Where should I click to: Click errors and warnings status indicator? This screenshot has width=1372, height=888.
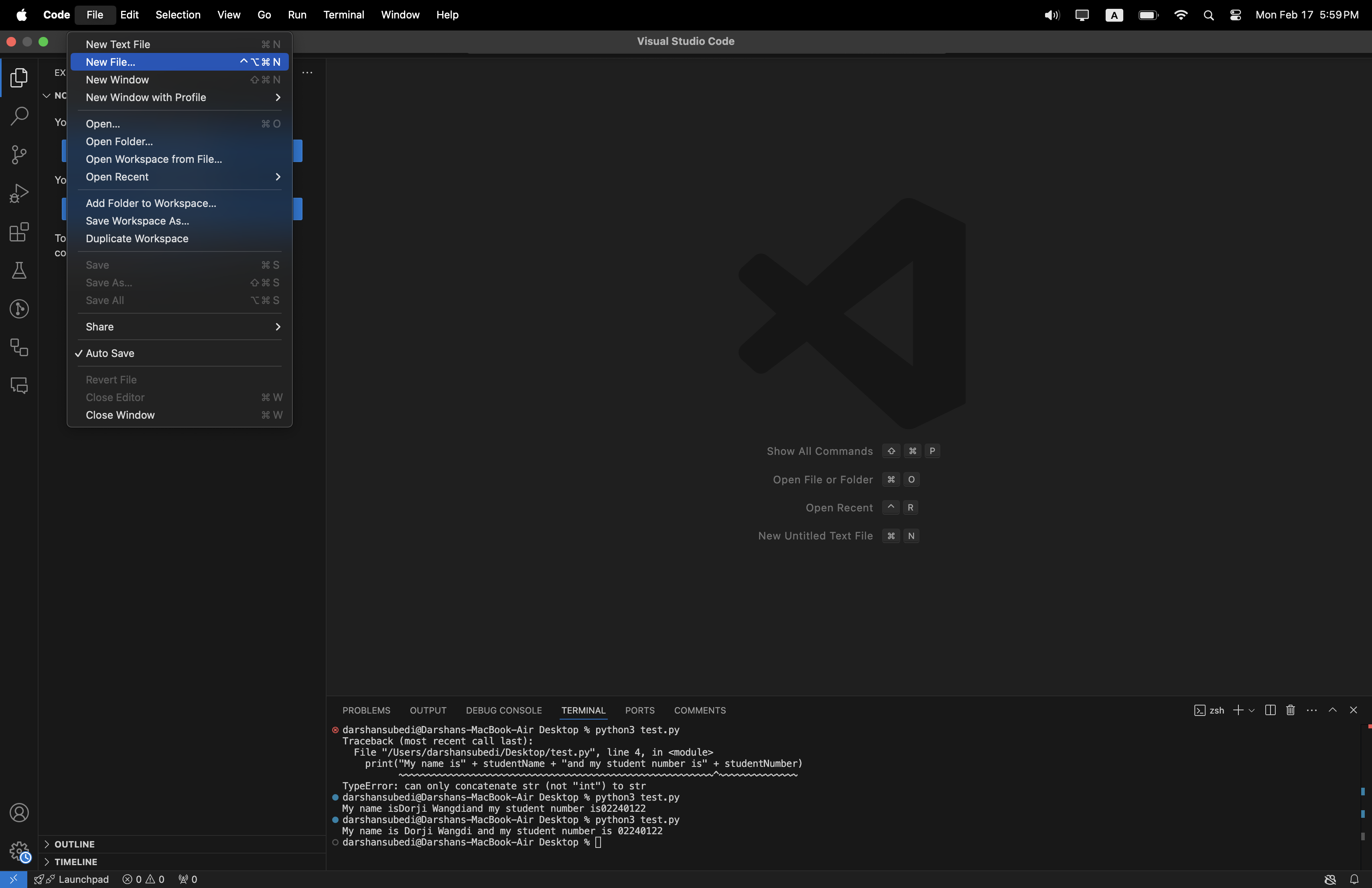pos(144,879)
